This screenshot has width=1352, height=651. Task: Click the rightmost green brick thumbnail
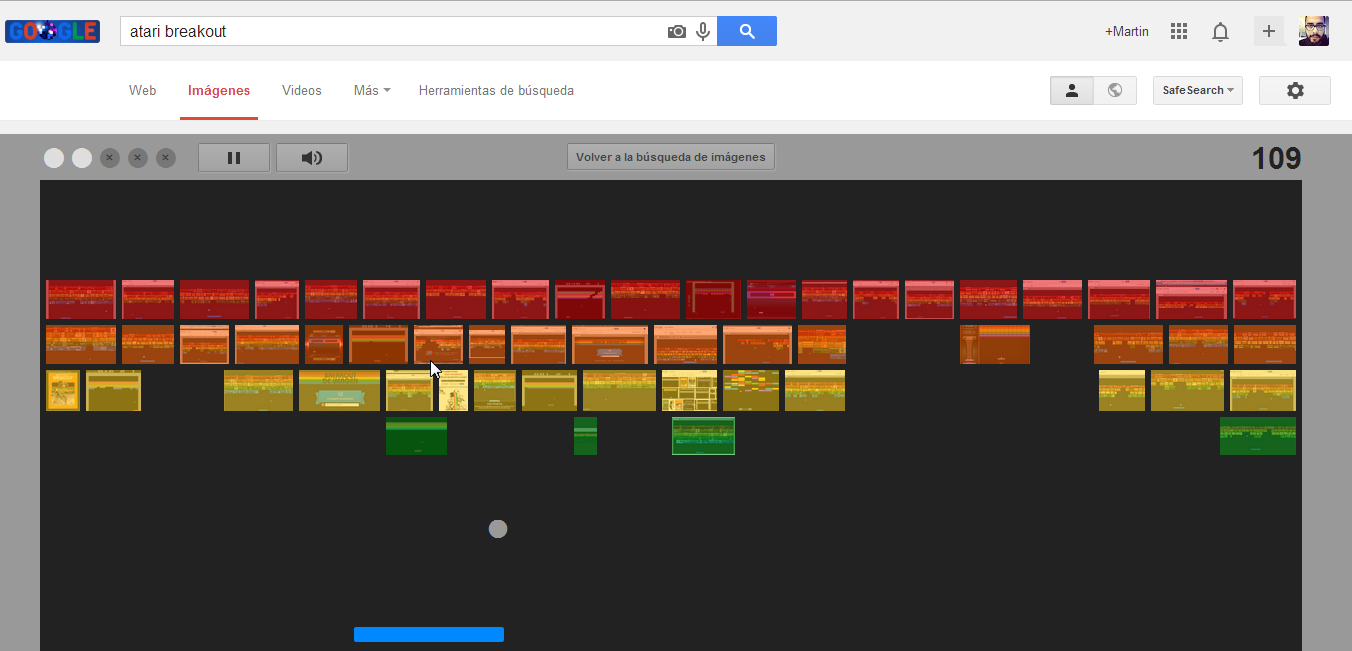click(x=1258, y=436)
